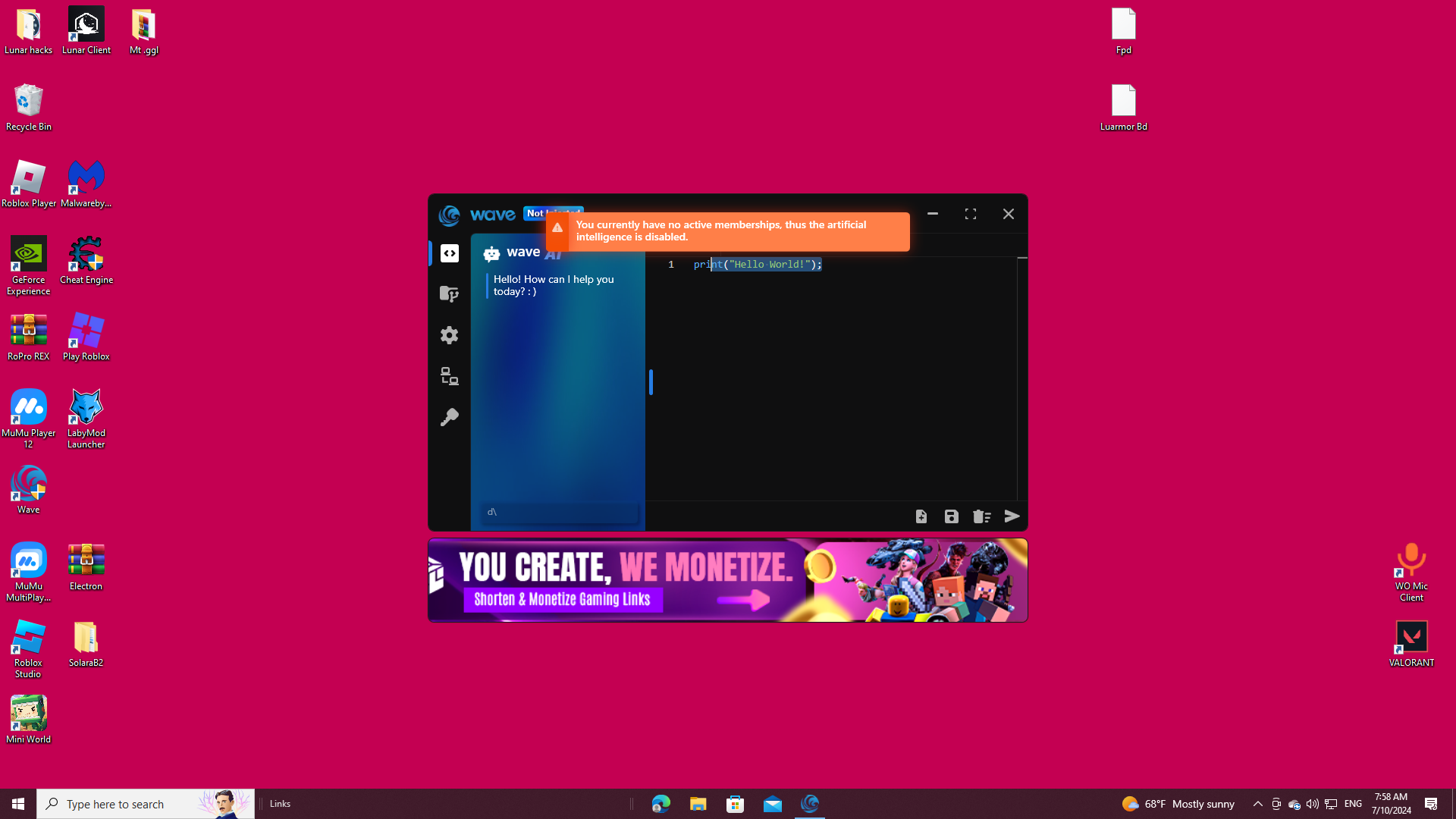This screenshot has height=819, width=1456.
Task: Dismiss the orange membership warning notification
Action: coord(728,231)
